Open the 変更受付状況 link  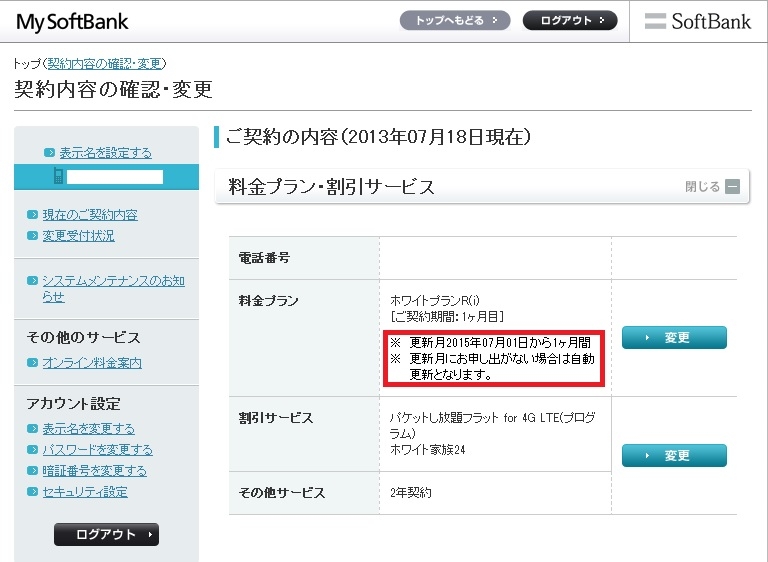click(x=78, y=236)
